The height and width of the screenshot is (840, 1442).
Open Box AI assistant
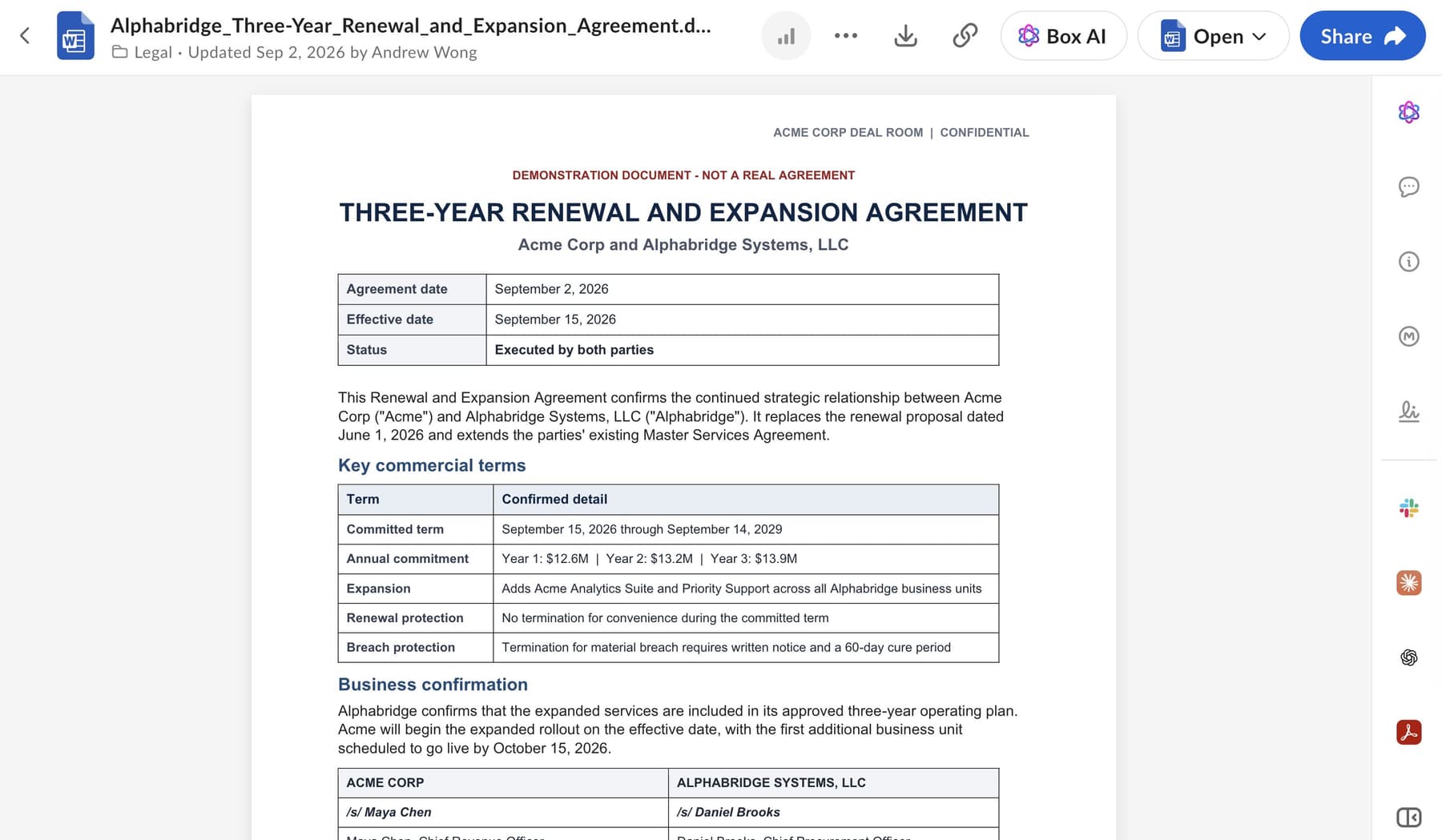[x=1063, y=36]
